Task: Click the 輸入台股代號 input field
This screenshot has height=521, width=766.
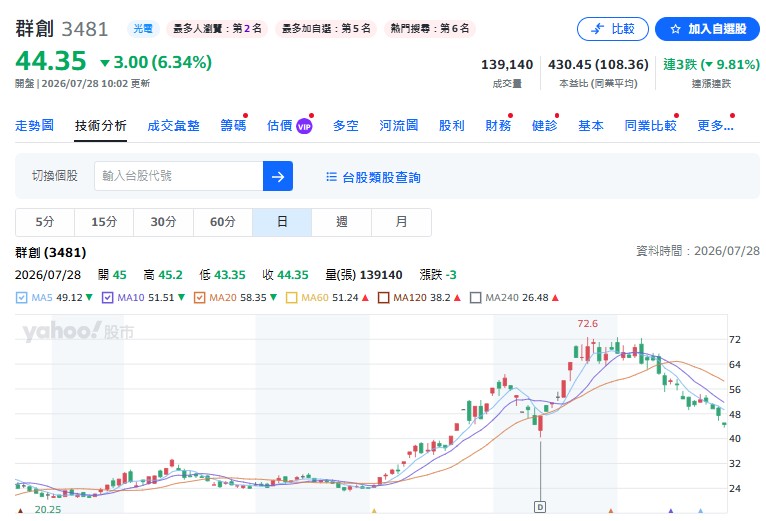Action: click(x=179, y=176)
